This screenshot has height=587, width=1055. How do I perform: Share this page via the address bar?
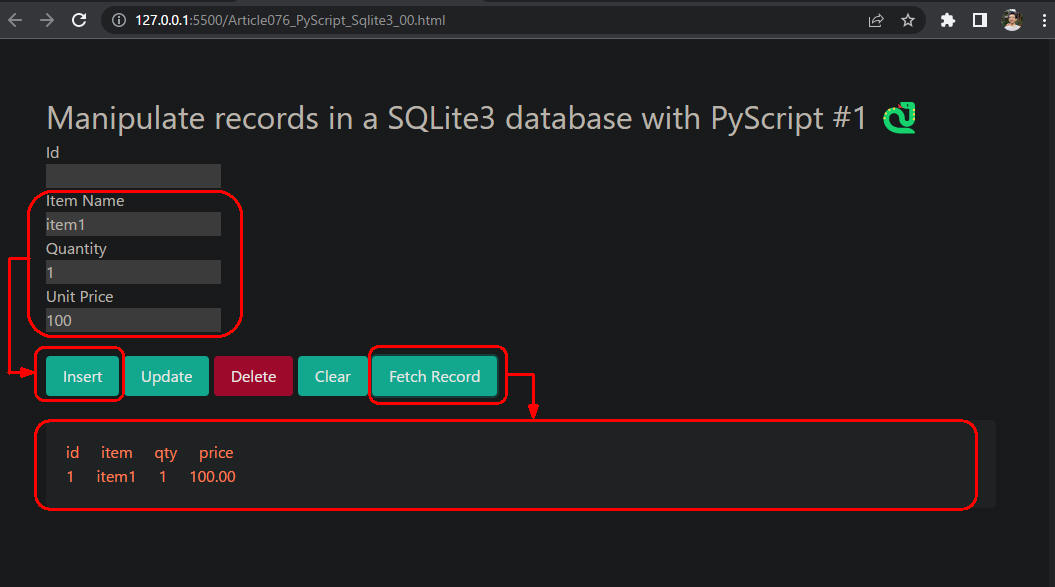[x=875, y=21]
